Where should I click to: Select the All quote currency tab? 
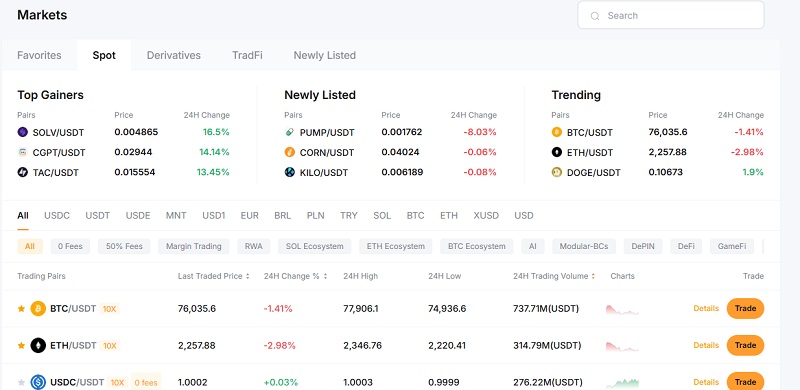point(23,215)
